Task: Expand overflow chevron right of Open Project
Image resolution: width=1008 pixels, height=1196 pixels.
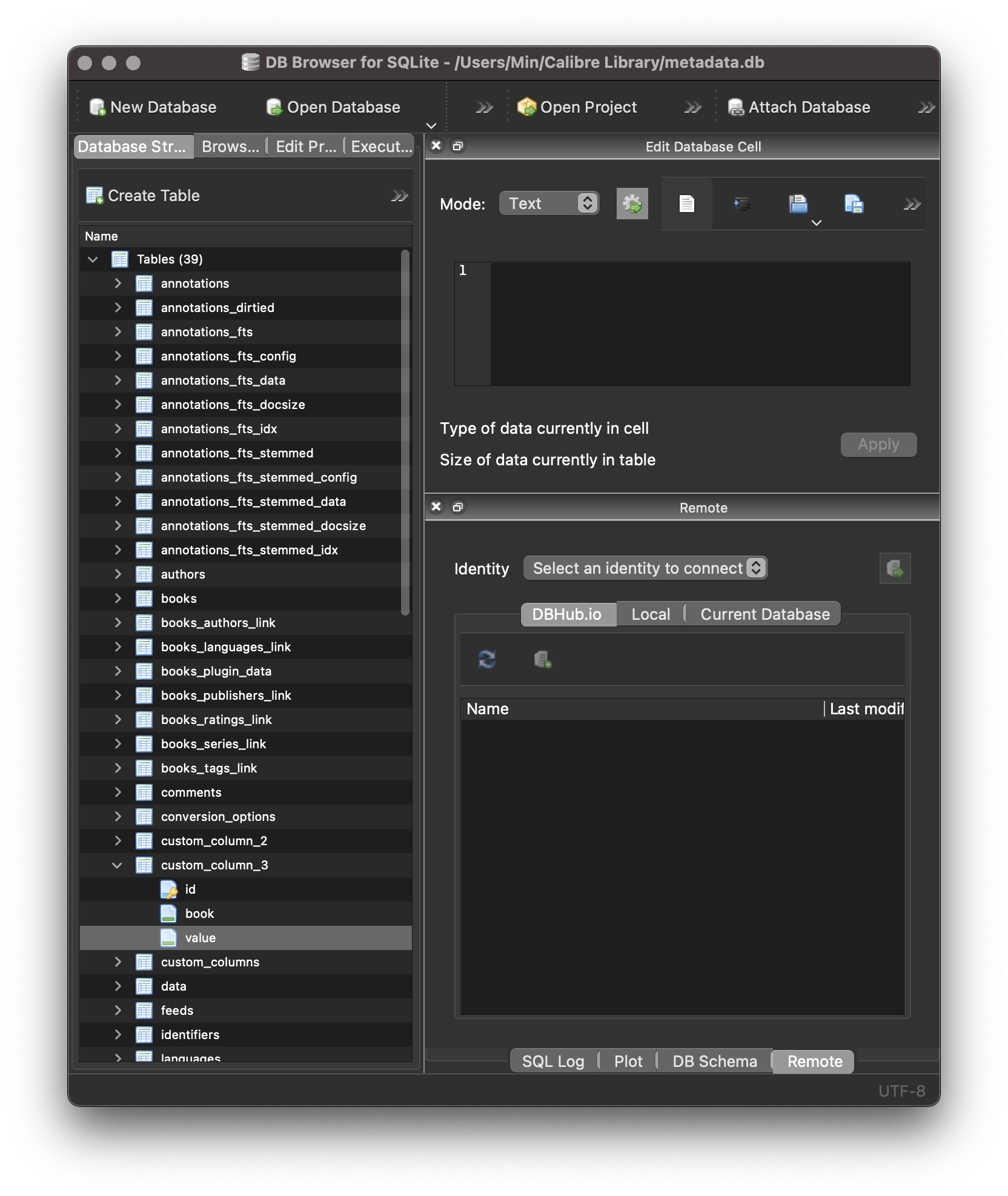Action: (x=692, y=108)
